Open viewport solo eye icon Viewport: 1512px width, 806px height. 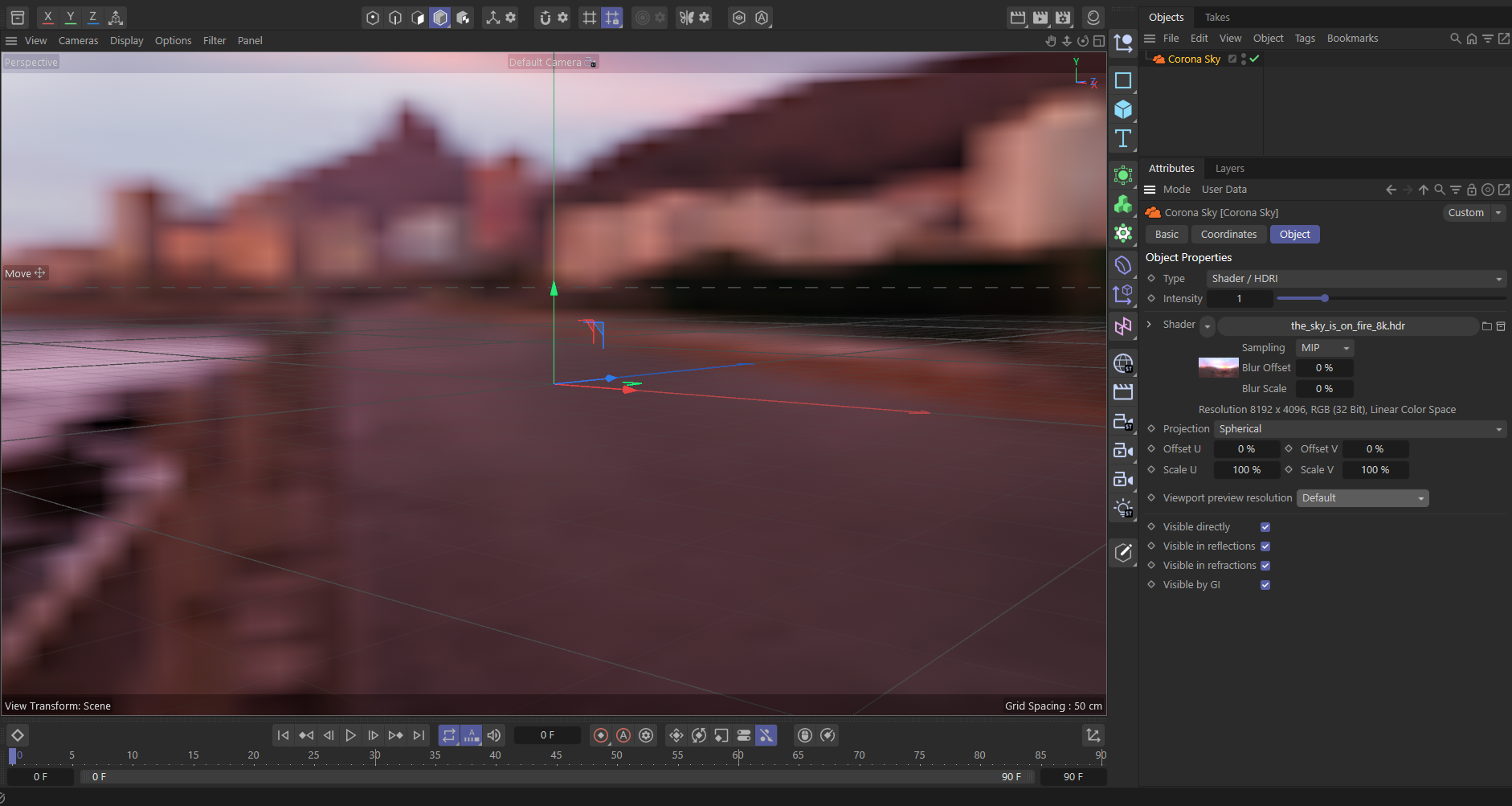[x=739, y=17]
